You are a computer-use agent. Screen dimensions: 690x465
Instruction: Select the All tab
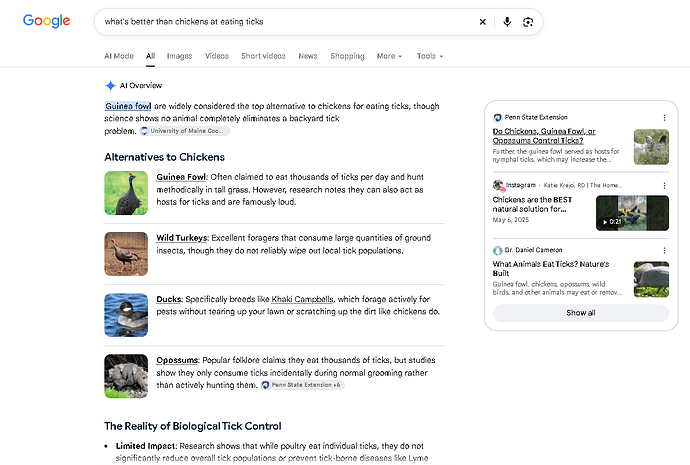point(150,56)
